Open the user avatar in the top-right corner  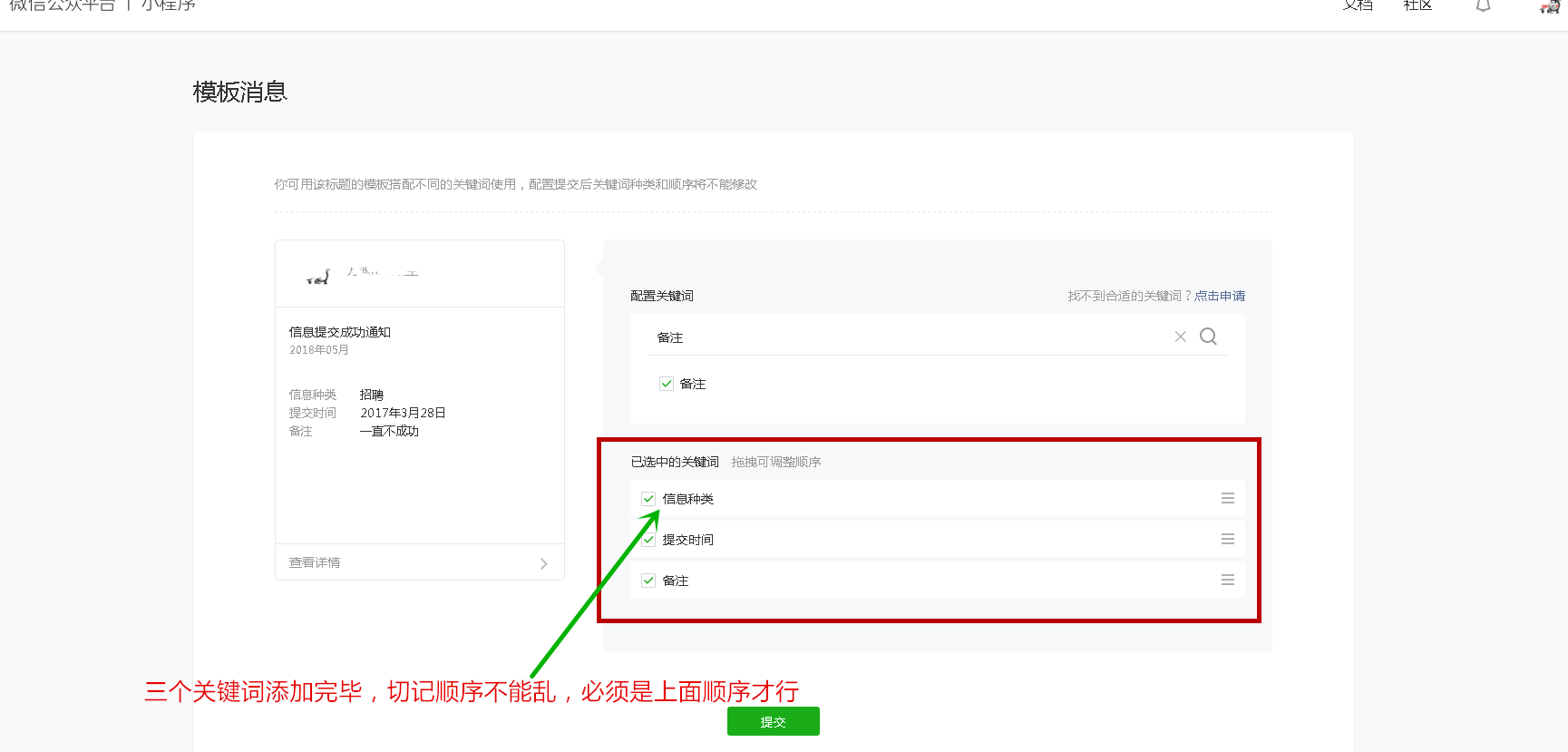pos(1549,5)
